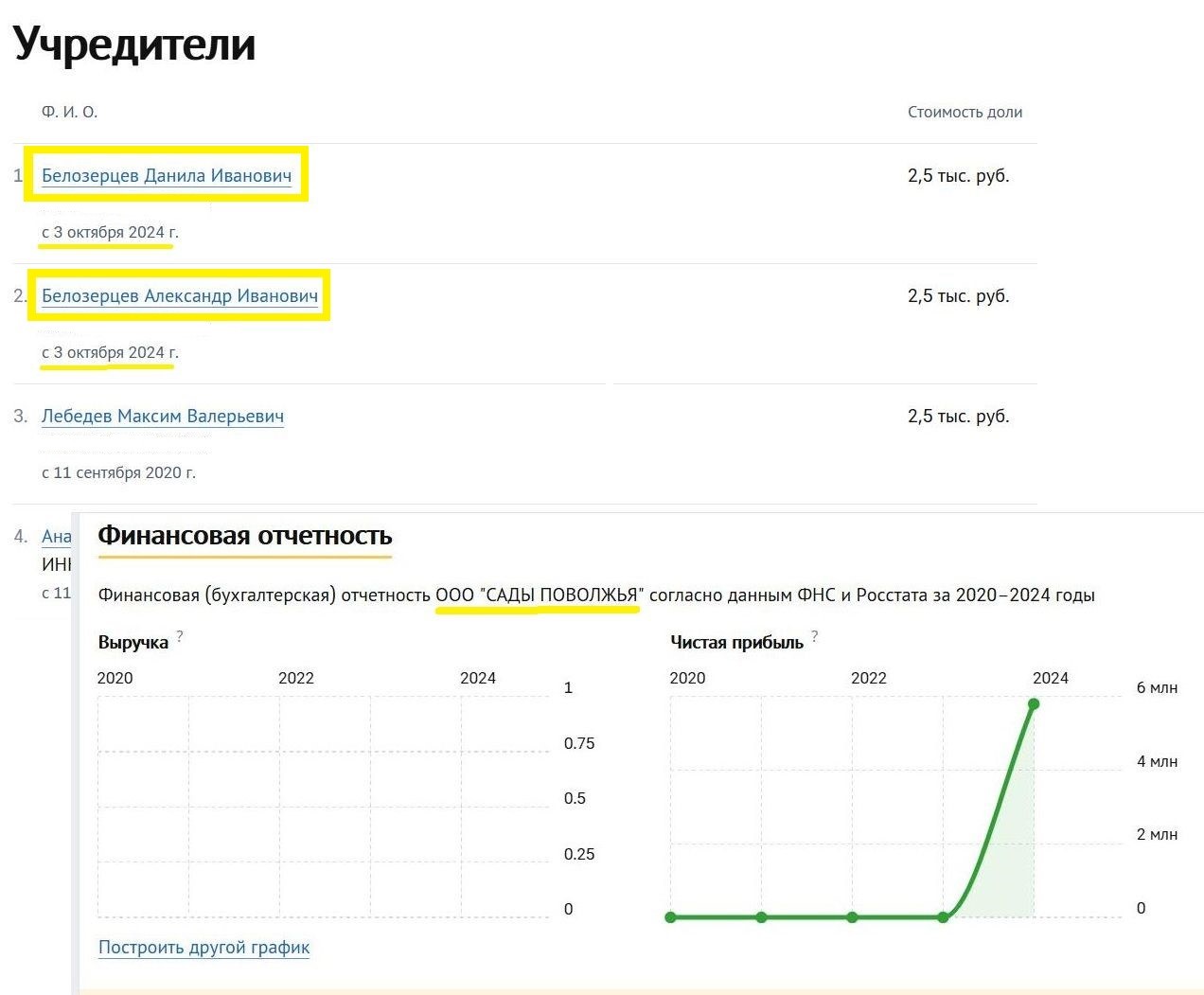
Task: Select the 2024 peak point on profit chart
Action: pos(1034,703)
